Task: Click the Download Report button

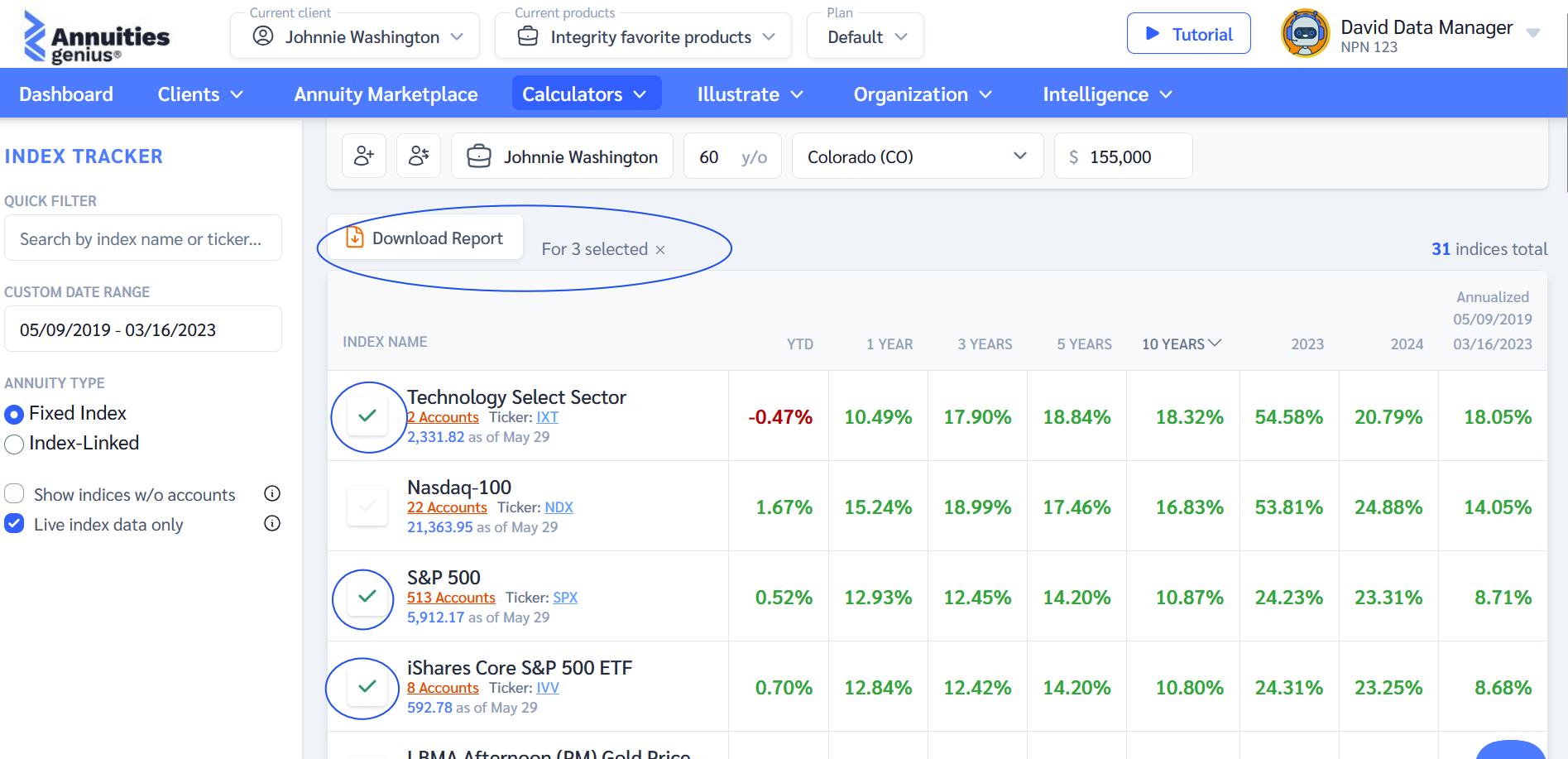Action: (425, 238)
